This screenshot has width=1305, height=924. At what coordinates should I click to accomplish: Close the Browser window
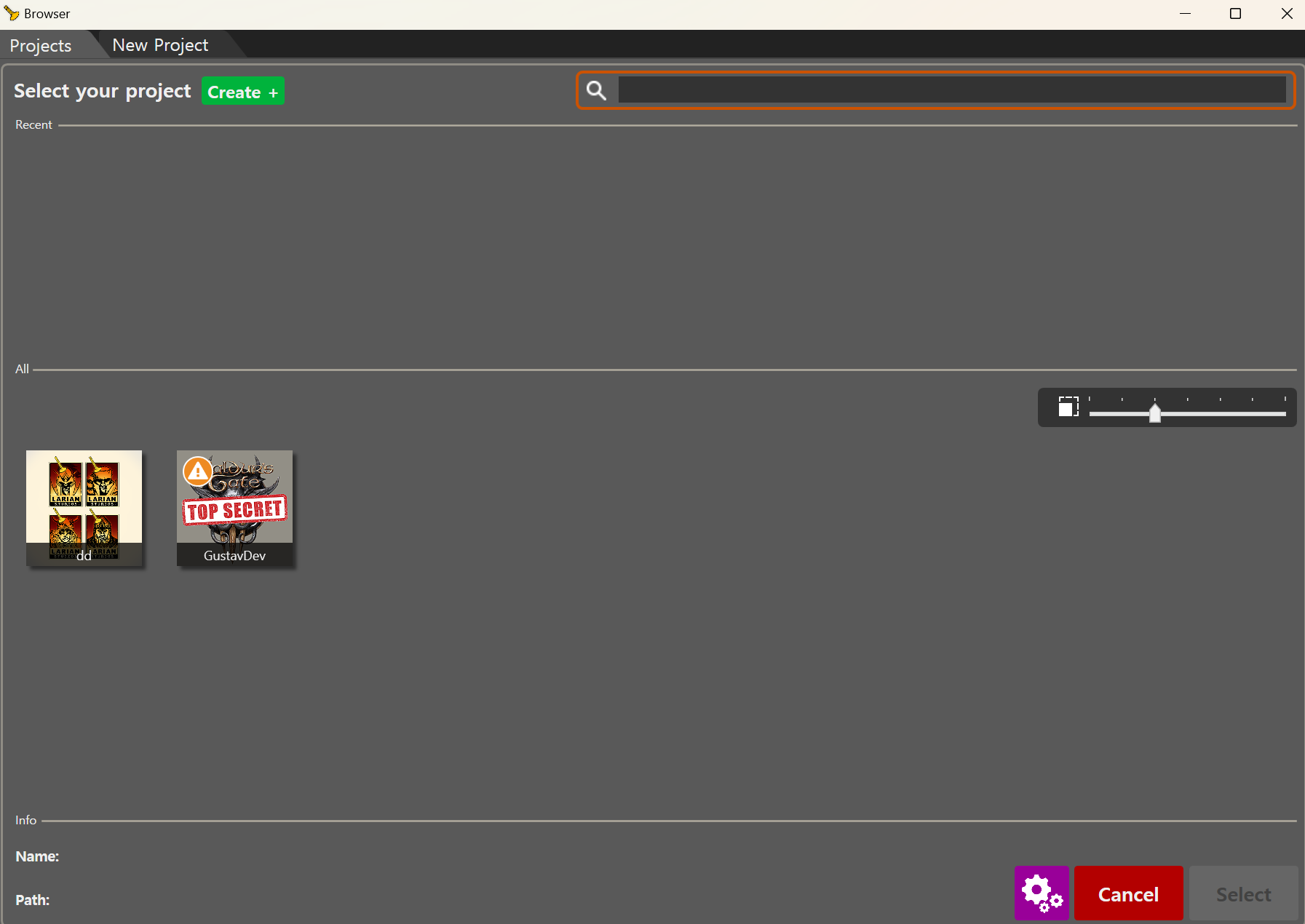[x=1287, y=14]
